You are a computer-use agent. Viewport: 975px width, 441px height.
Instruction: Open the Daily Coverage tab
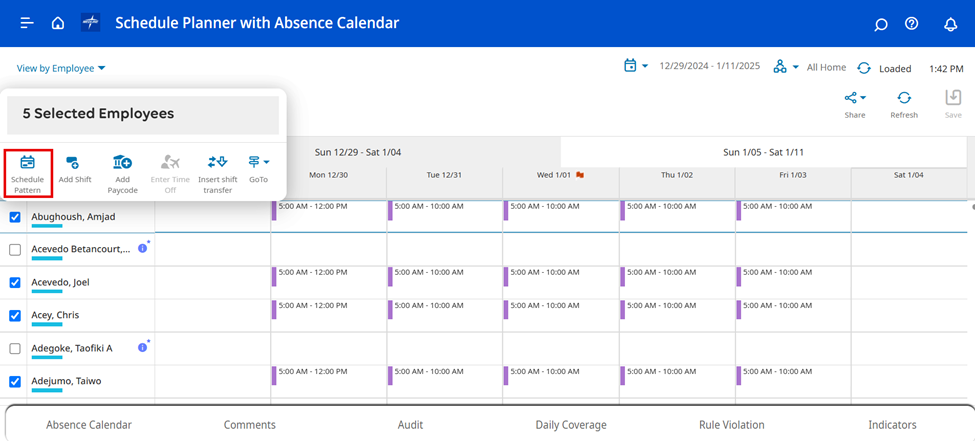point(570,425)
